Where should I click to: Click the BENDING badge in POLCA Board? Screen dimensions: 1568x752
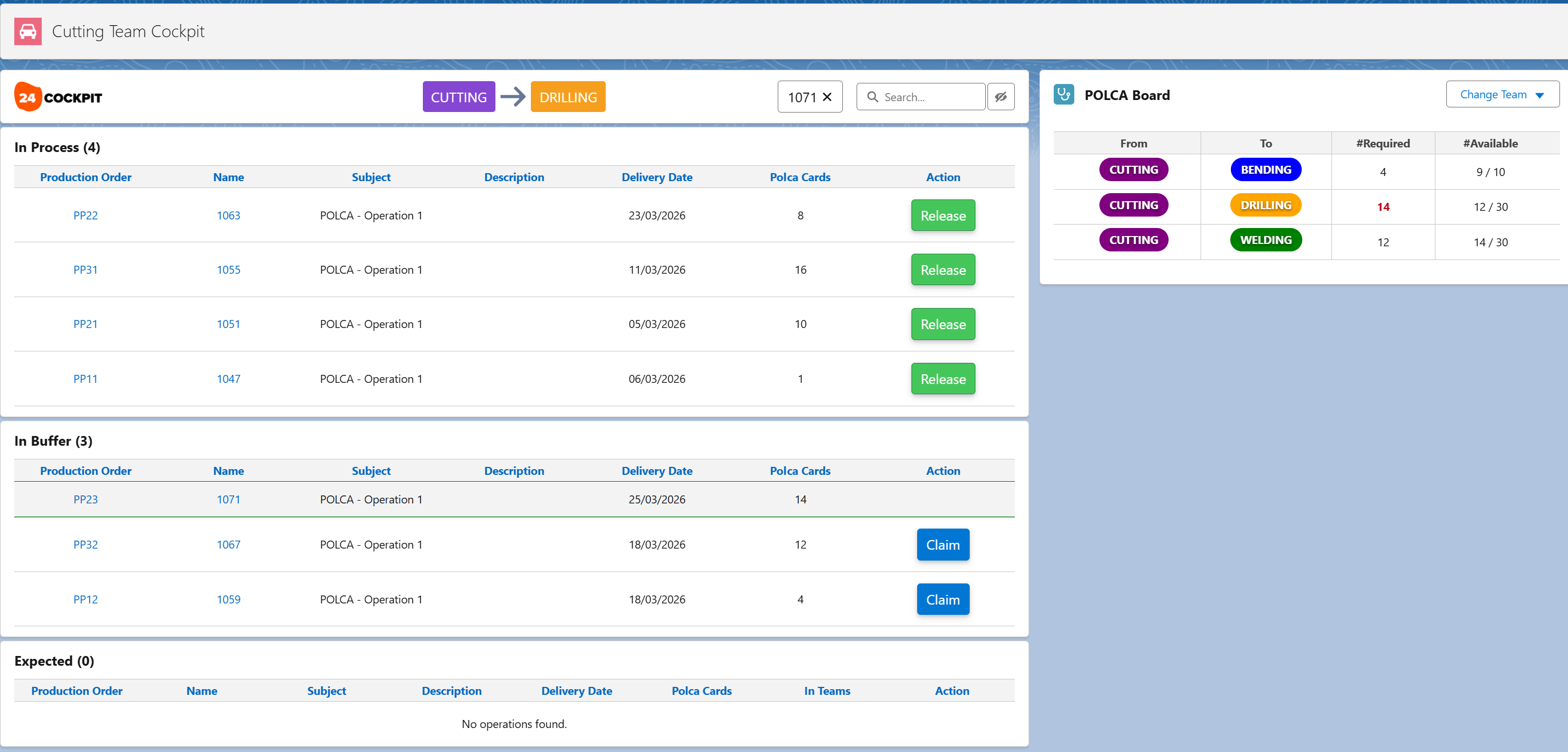(1266, 170)
